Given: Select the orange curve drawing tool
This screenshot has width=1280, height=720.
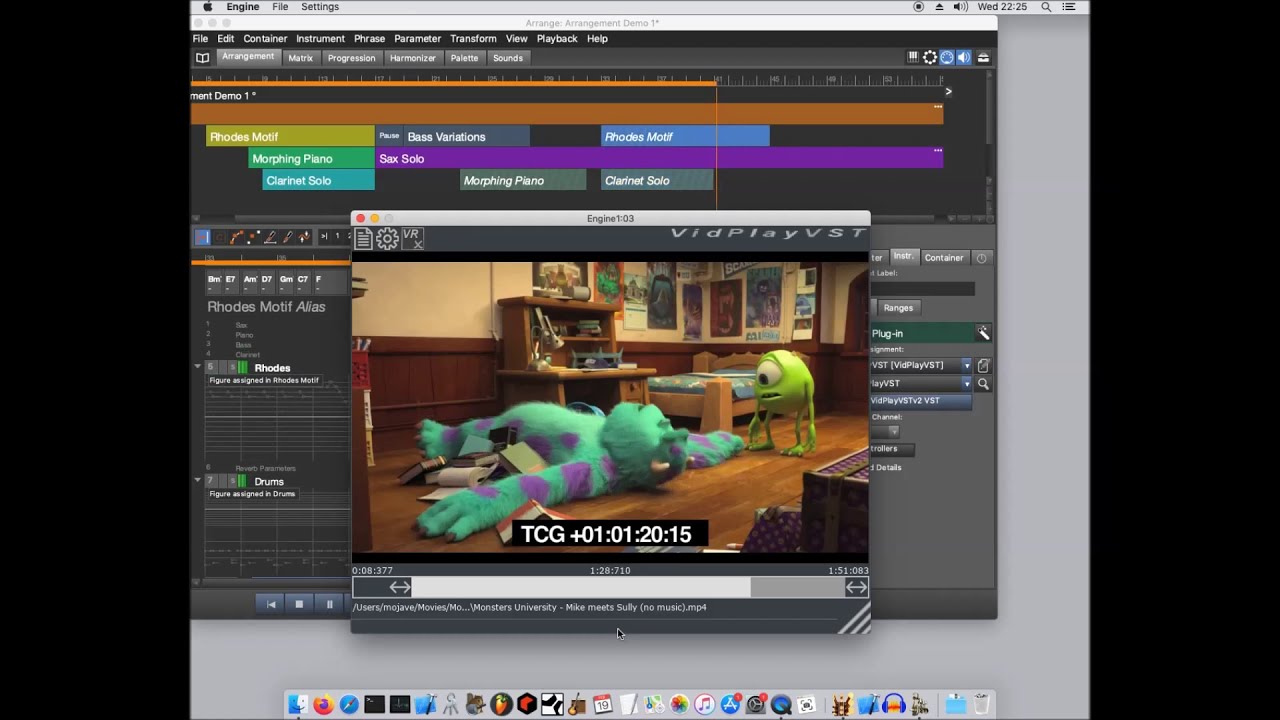Looking at the screenshot, I should (237, 237).
